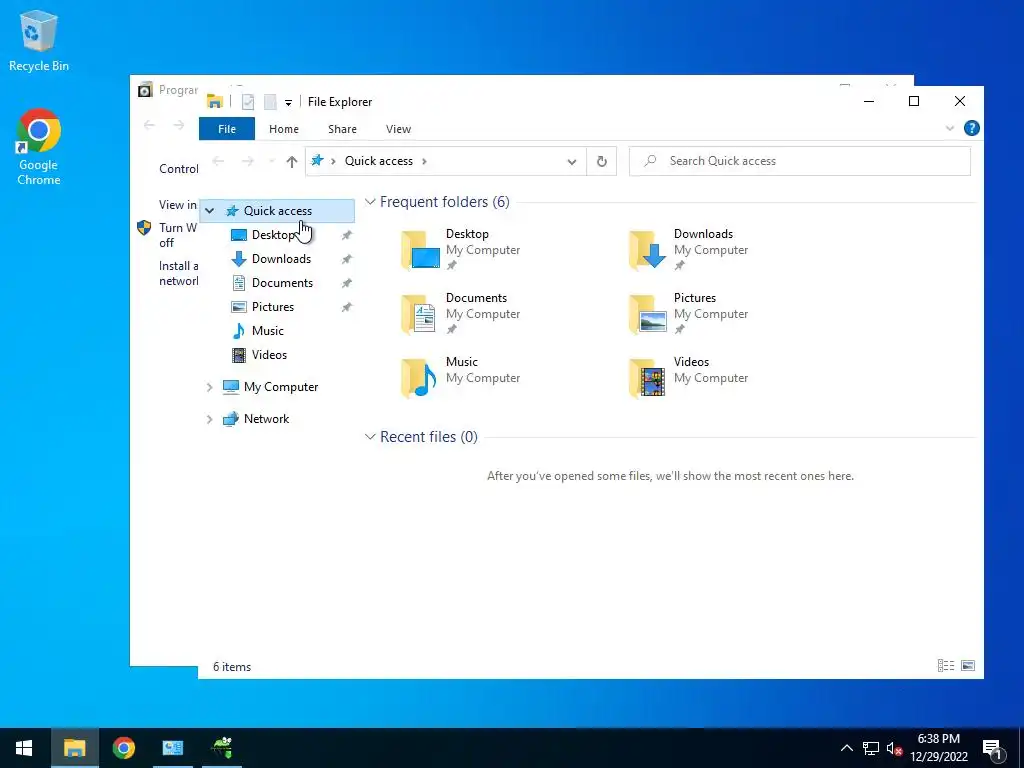Click File Explorer on the taskbar

tap(74, 748)
